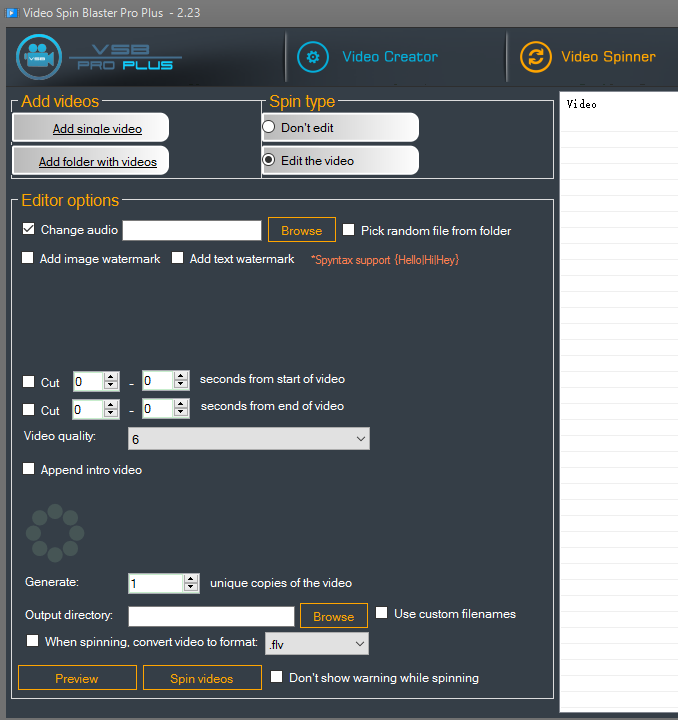Increase first end-of-video cut value

tap(111, 405)
